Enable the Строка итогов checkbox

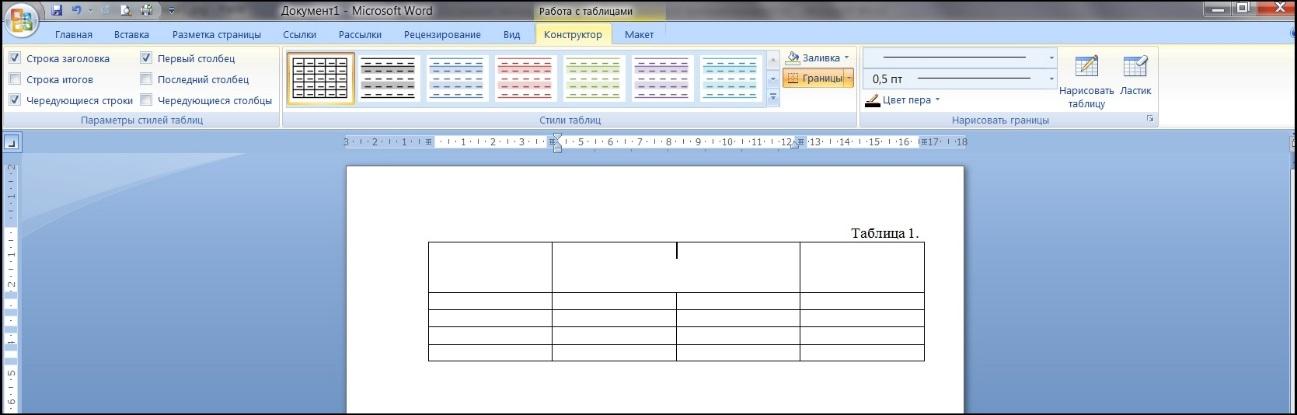coord(15,79)
